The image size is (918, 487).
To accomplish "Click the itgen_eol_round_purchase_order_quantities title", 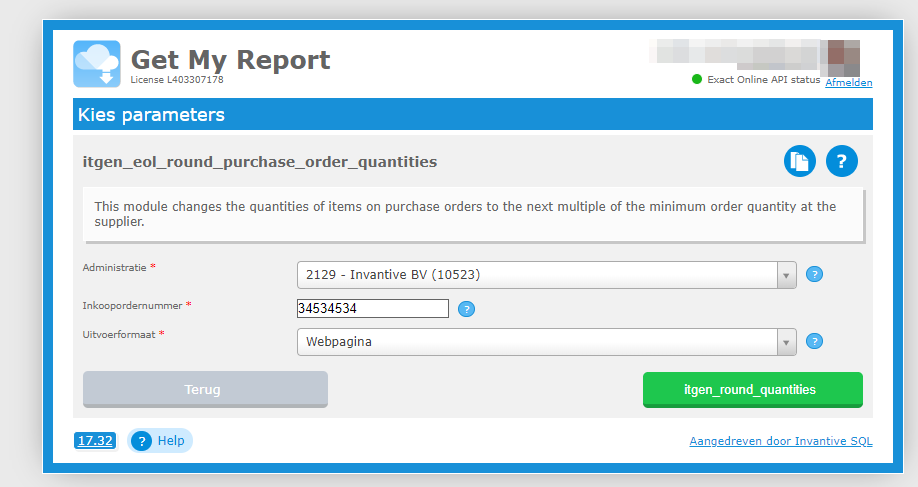I will 260,162.
